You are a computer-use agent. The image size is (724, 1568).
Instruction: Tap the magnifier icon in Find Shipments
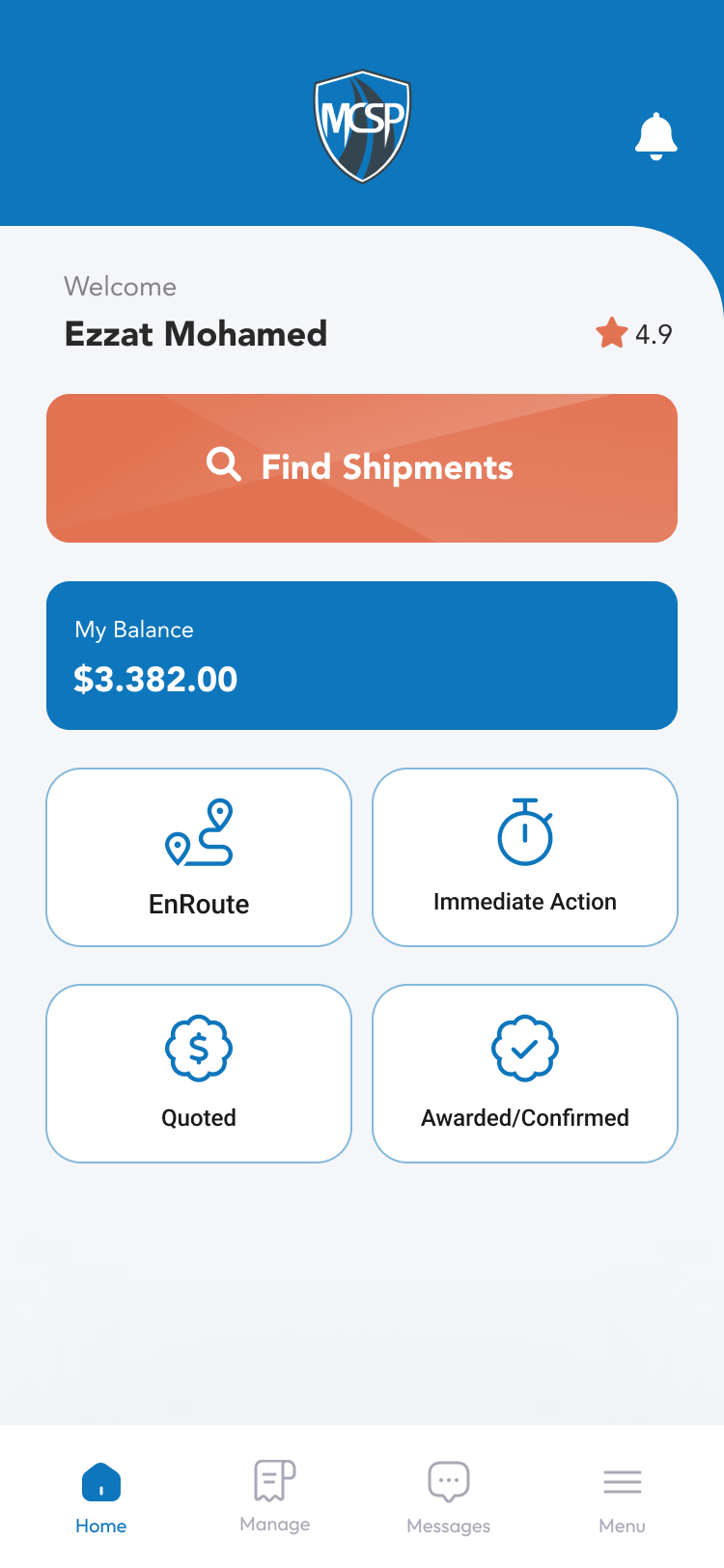point(224,464)
